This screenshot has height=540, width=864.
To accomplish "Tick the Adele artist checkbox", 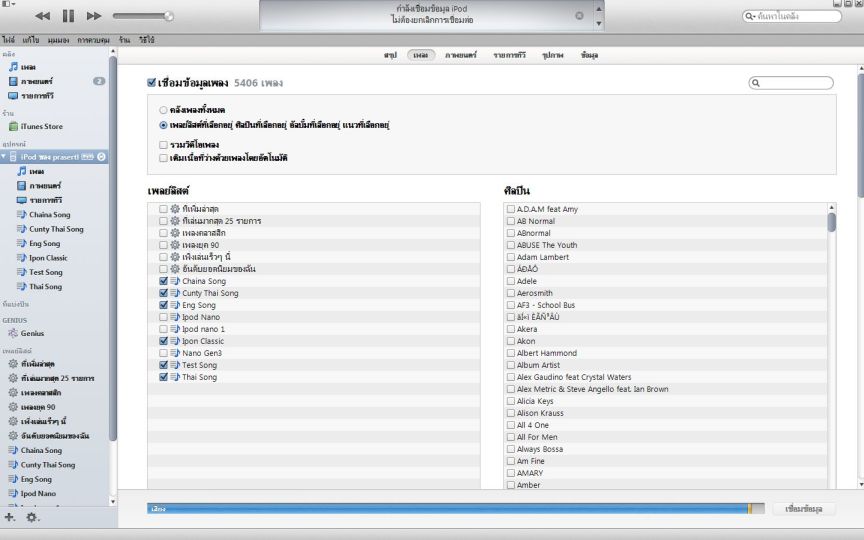I will point(511,281).
